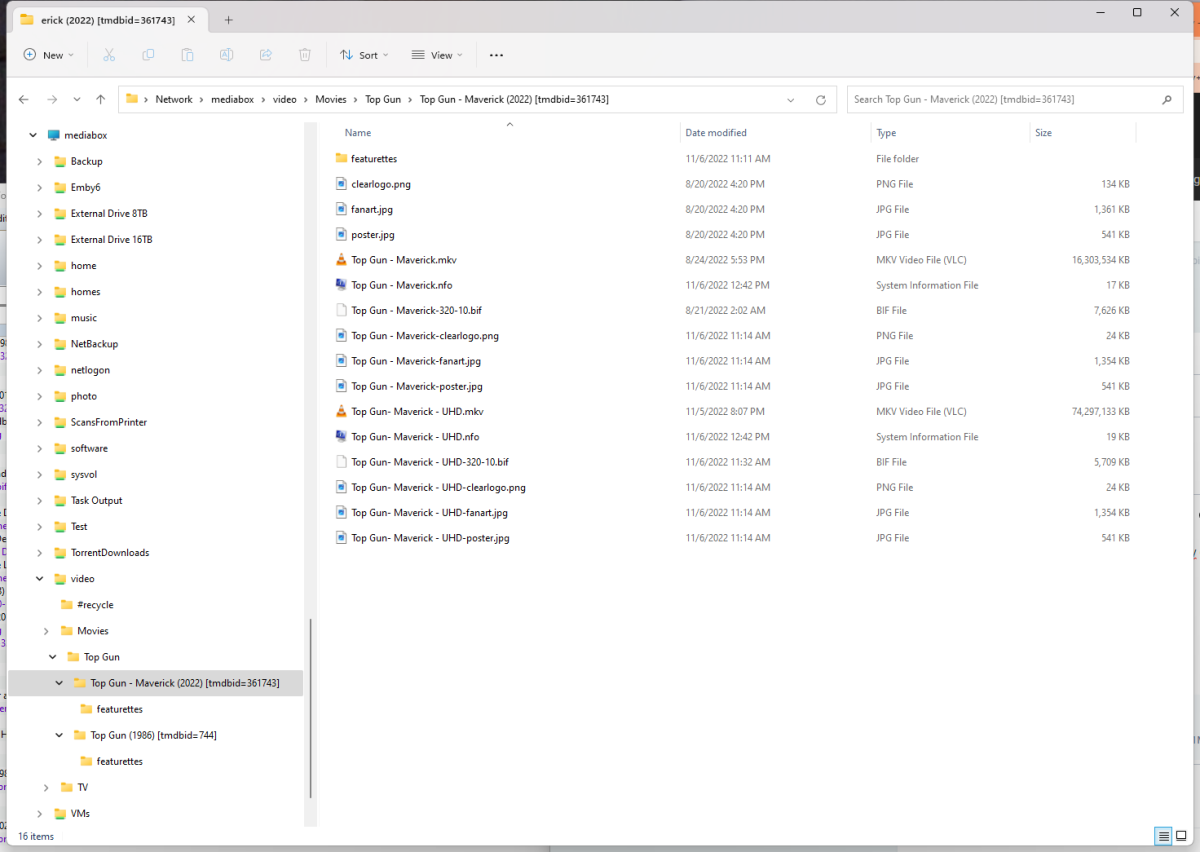Open the Sort dropdown

click(x=364, y=55)
